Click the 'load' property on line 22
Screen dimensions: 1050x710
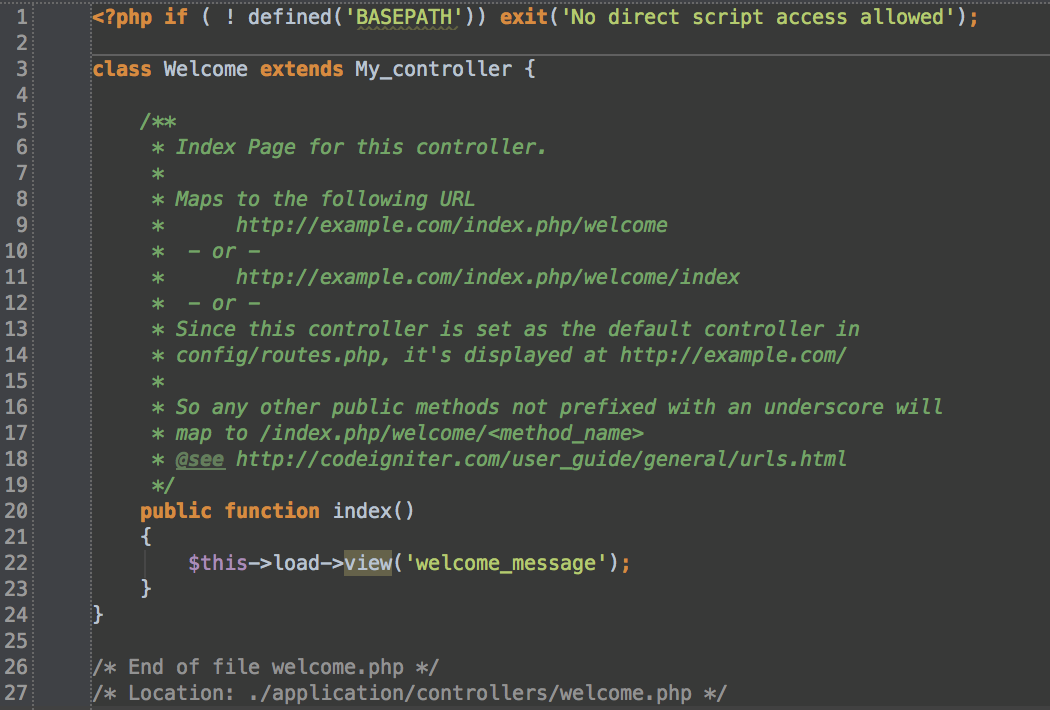point(296,563)
